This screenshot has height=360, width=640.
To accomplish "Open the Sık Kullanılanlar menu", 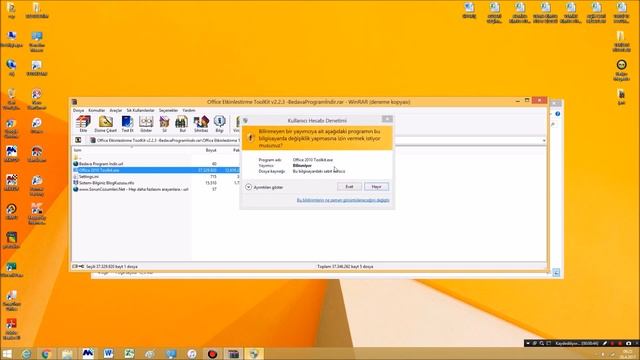I will point(140,110).
